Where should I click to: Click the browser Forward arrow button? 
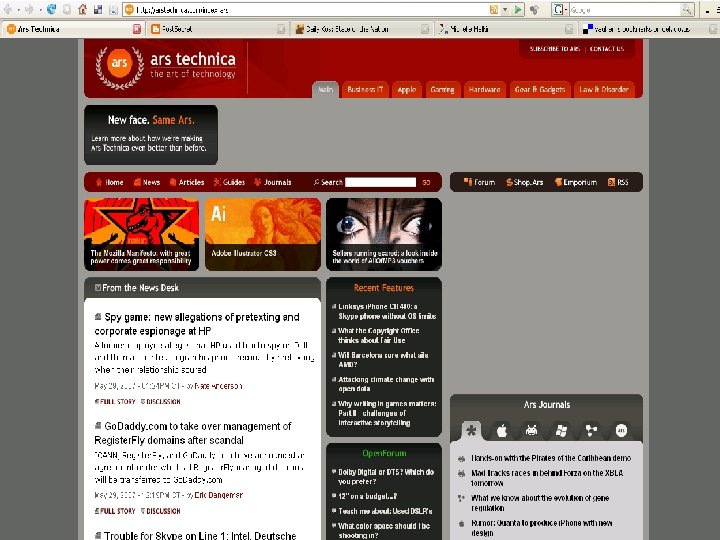[29, 9]
